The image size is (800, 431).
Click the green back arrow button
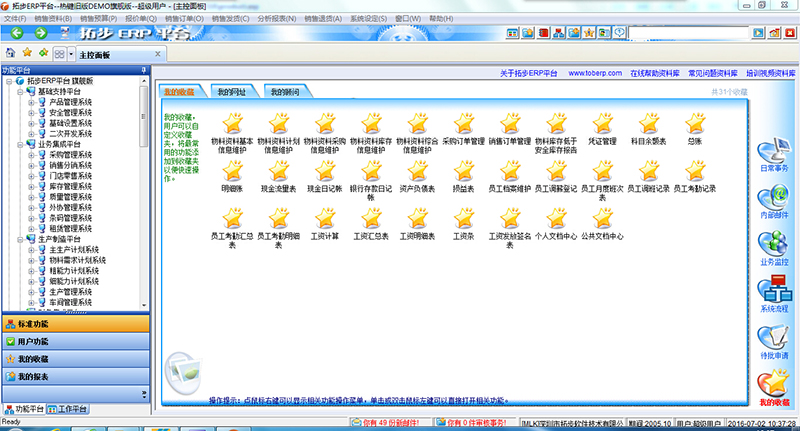[11, 33]
